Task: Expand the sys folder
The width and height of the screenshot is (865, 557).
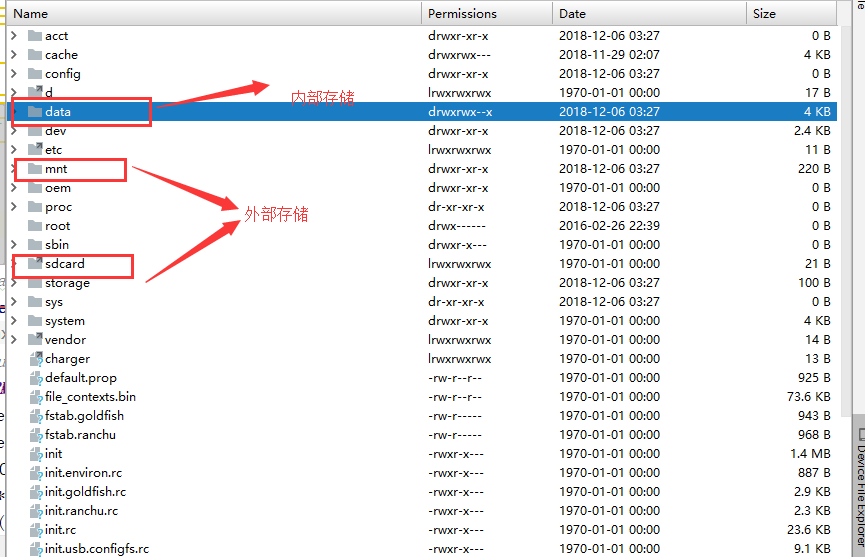Action: point(14,302)
